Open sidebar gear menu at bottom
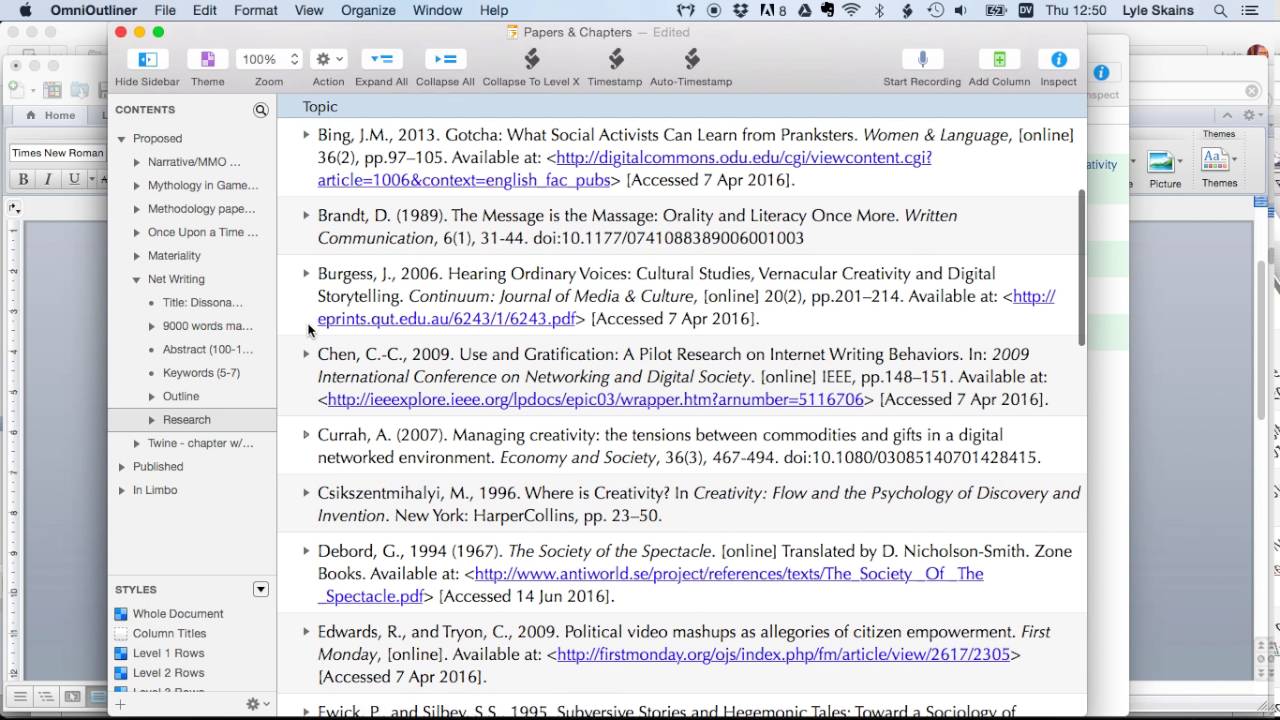This screenshot has width=1280, height=720. (258, 704)
